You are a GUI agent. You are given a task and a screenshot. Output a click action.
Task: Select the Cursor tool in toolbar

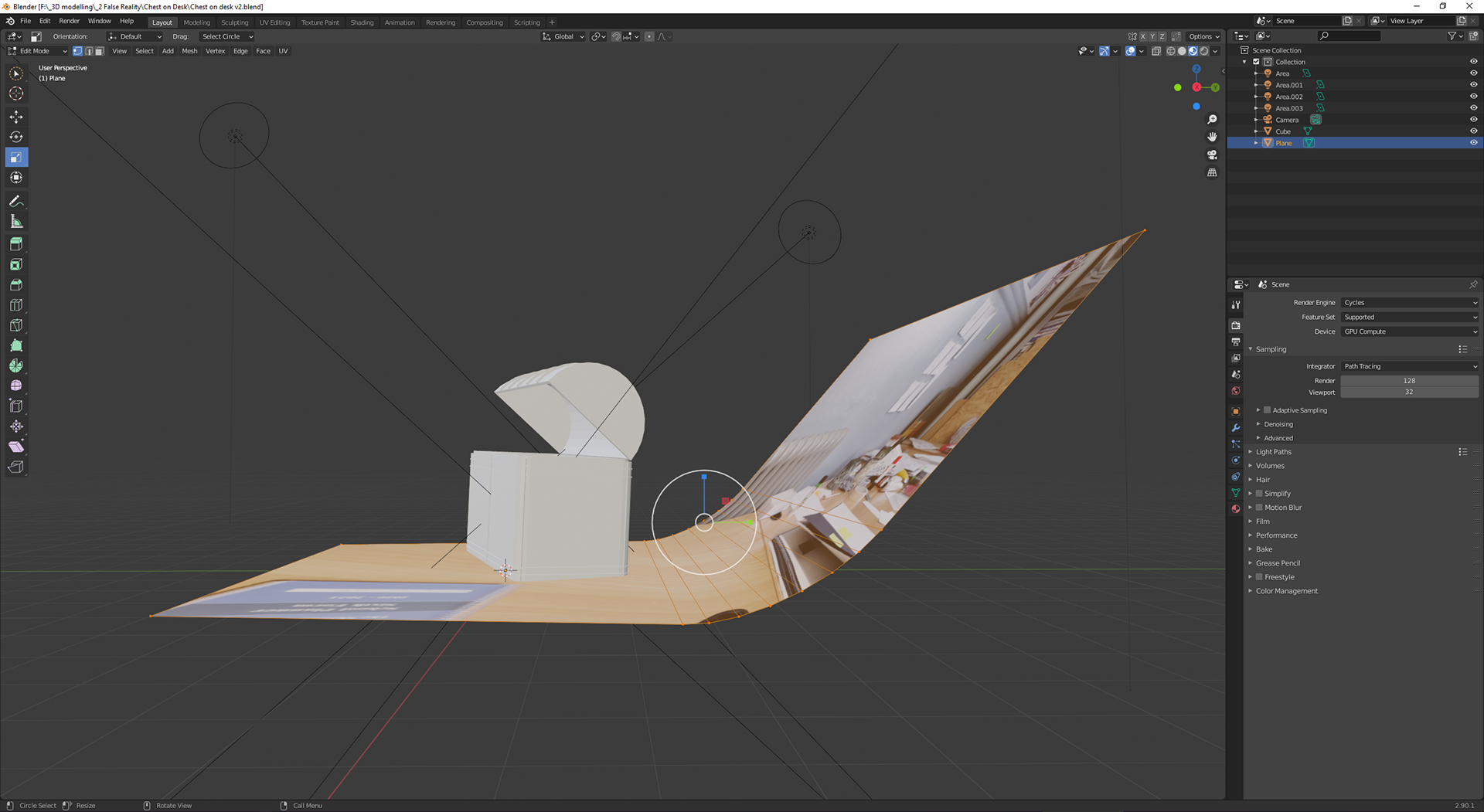16,93
